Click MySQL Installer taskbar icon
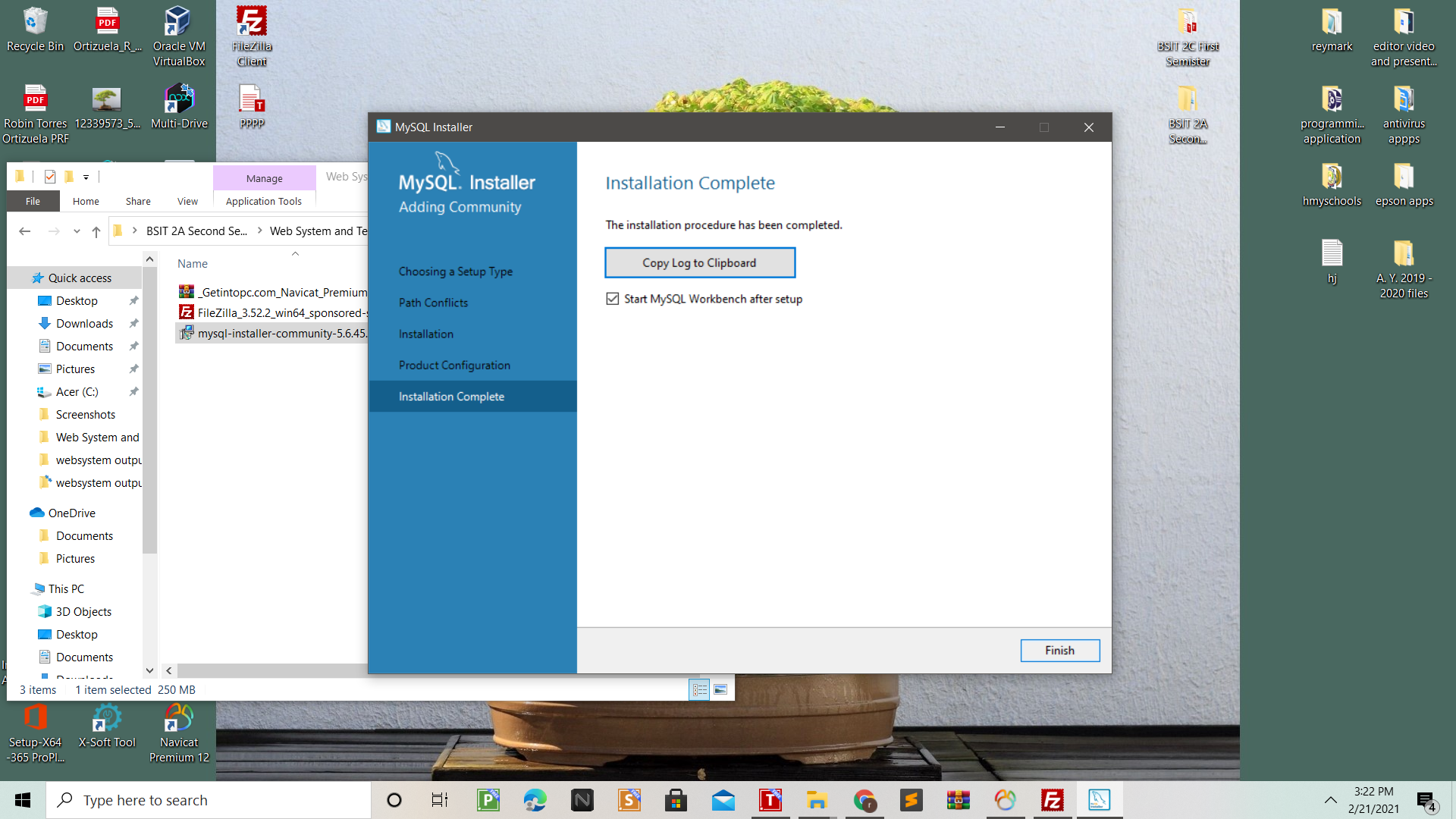This screenshot has width=1456, height=819. pos(1099,800)
